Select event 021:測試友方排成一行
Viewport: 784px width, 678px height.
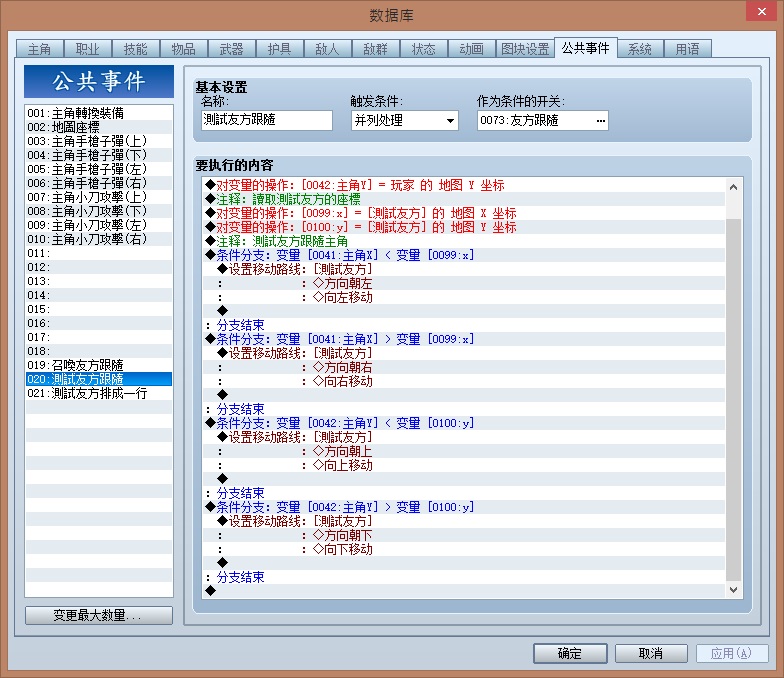click(x=99, y=393)
